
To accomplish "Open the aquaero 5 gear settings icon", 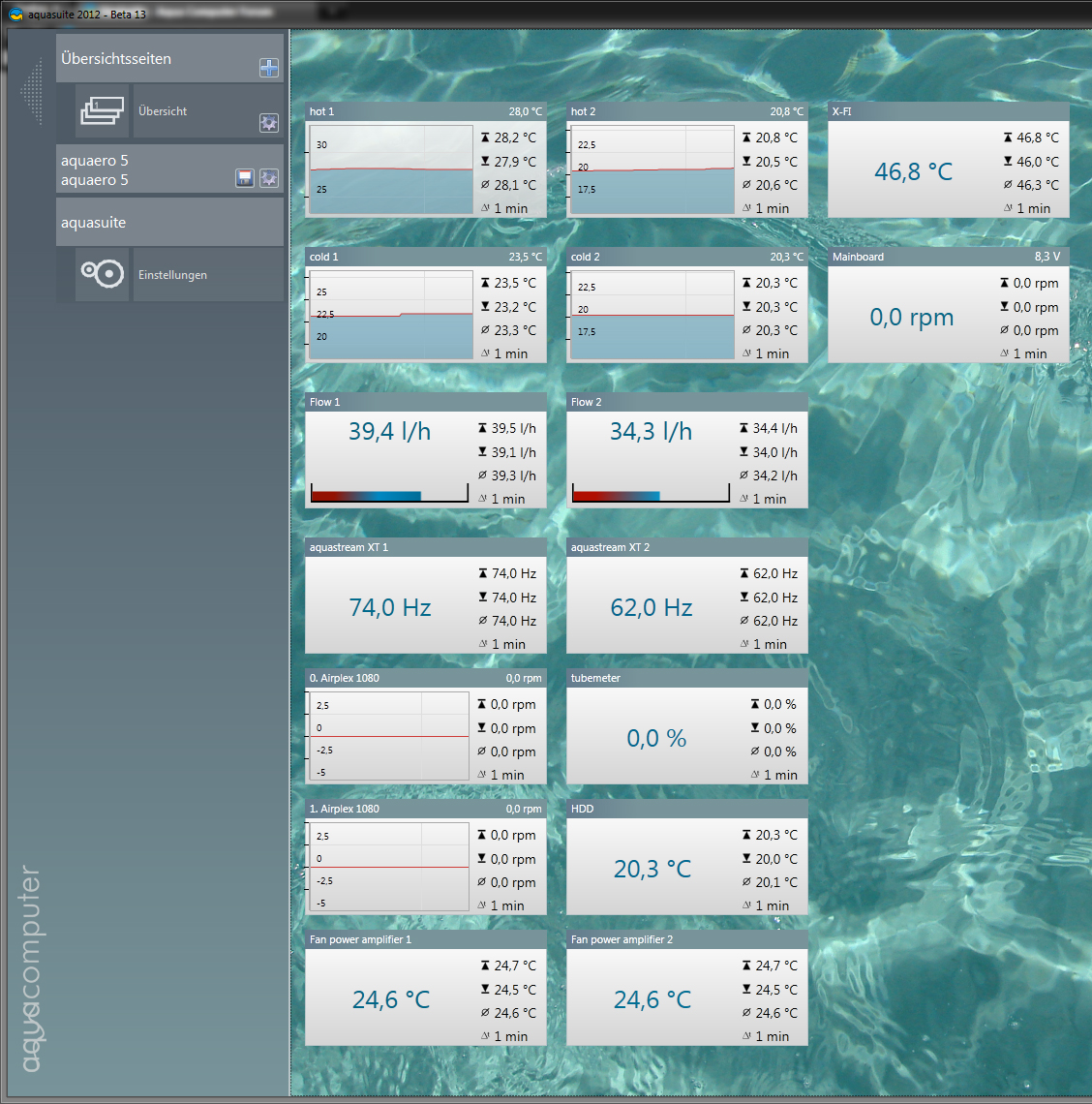I will coord(269,178).
